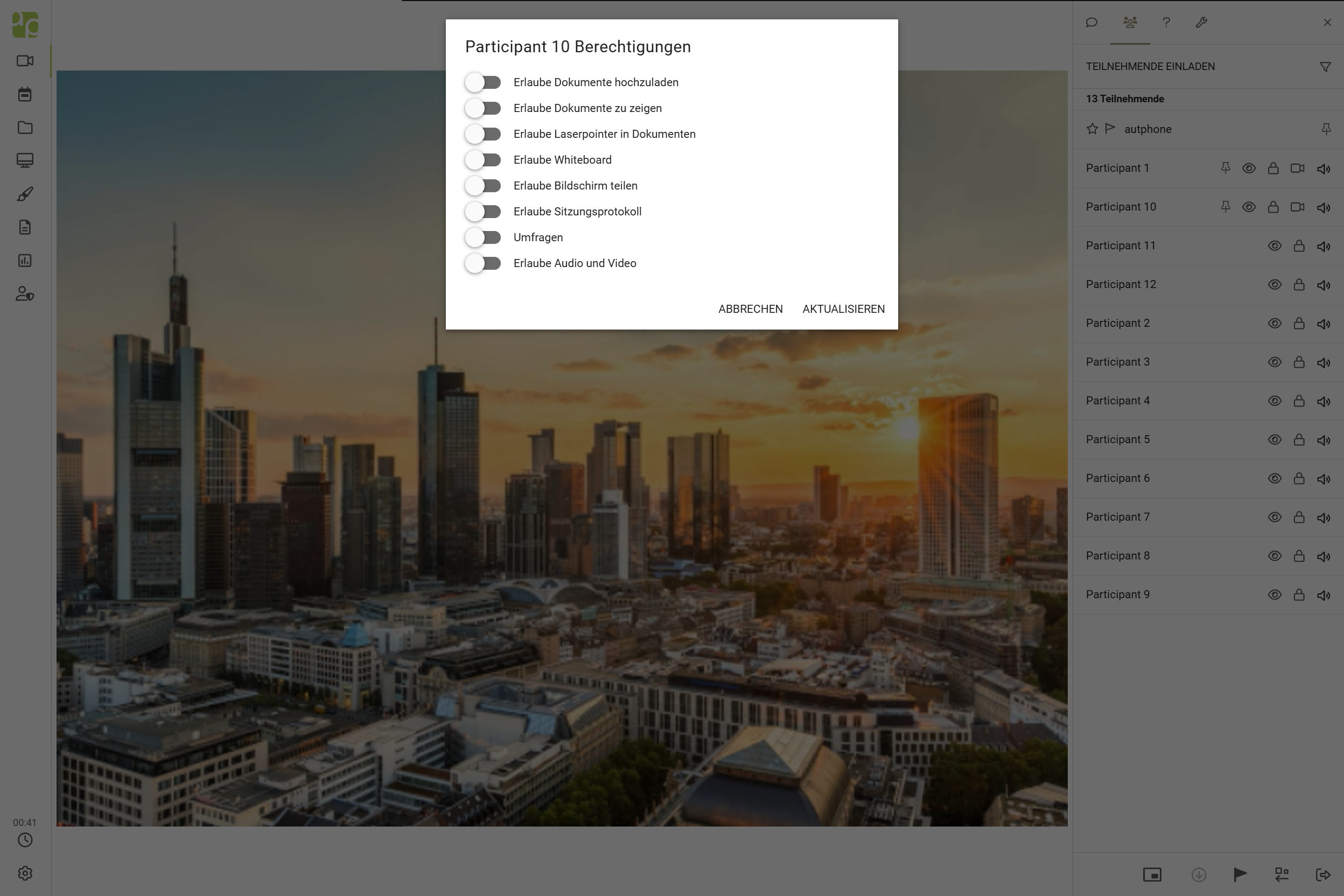The height and width of the screenshot is (896, 1344).
Task: Open the polls chart icon
Action: point(25,261)
